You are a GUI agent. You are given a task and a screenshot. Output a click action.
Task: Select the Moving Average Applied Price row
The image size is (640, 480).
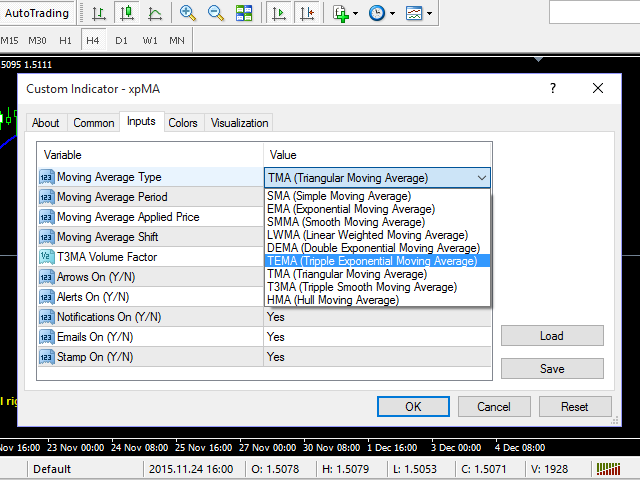click(151, 217)
